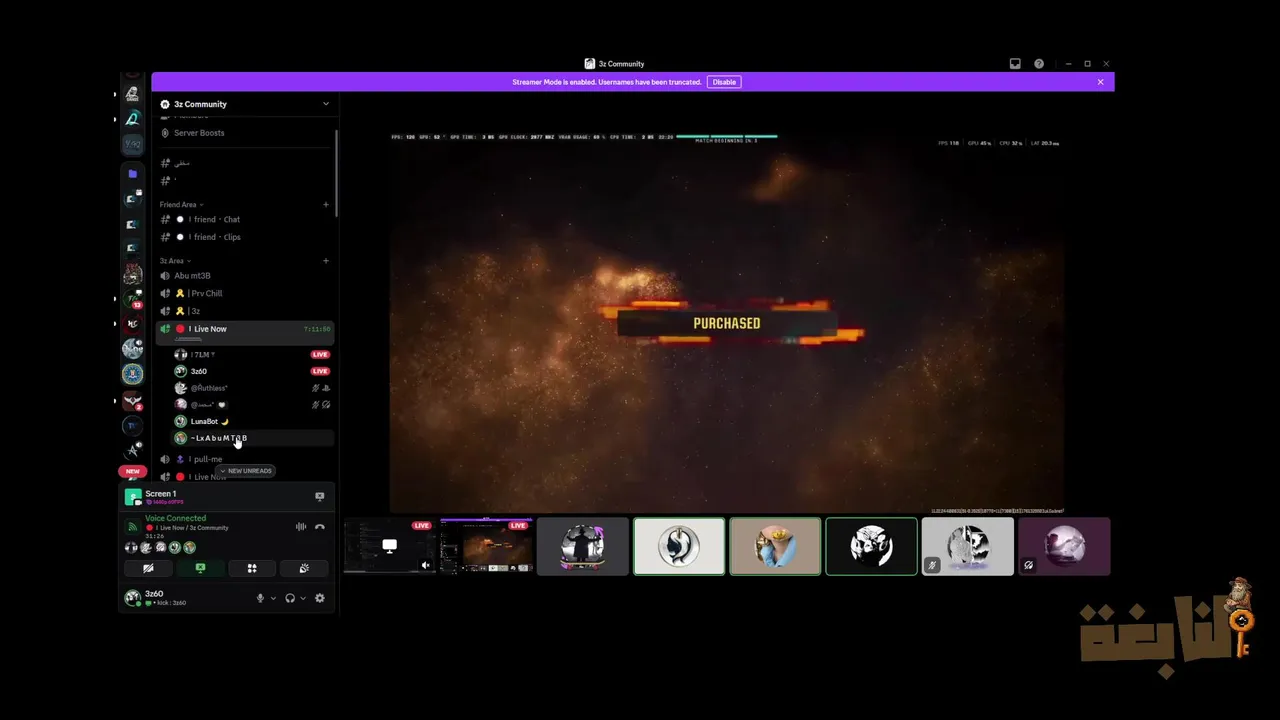The width and height of the screenshot is (1280, 720).
Task: Open the purple server folder icon
Action: pos(132,173)
